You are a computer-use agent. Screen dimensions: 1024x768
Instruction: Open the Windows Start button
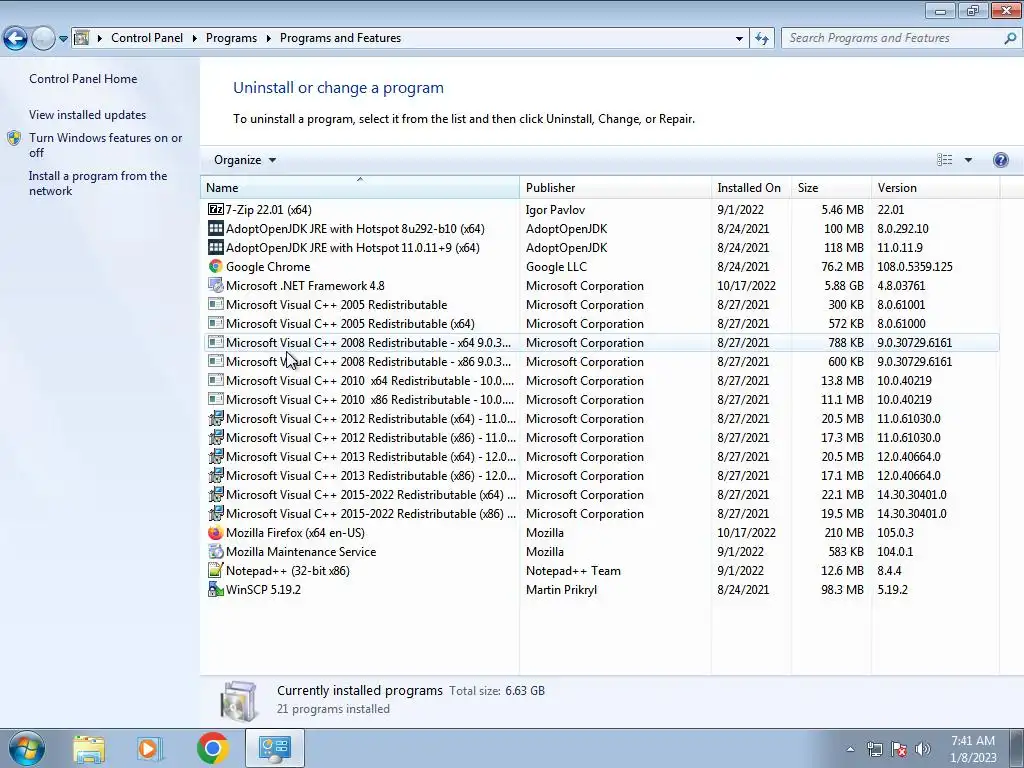pos(27,748)
